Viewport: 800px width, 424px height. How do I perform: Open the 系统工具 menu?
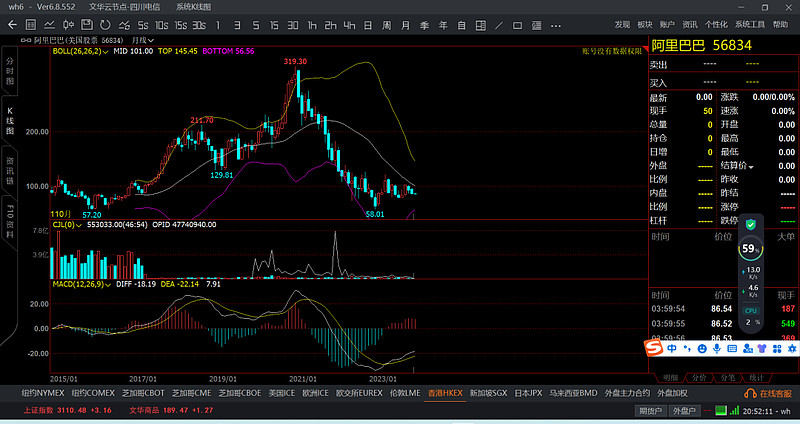750,24
